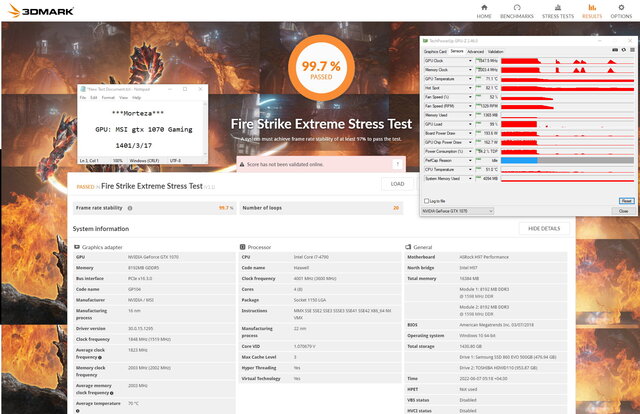Click the Reset button in GPU-Z
Viewport: 640px width, 414px height.
(627, 201)
